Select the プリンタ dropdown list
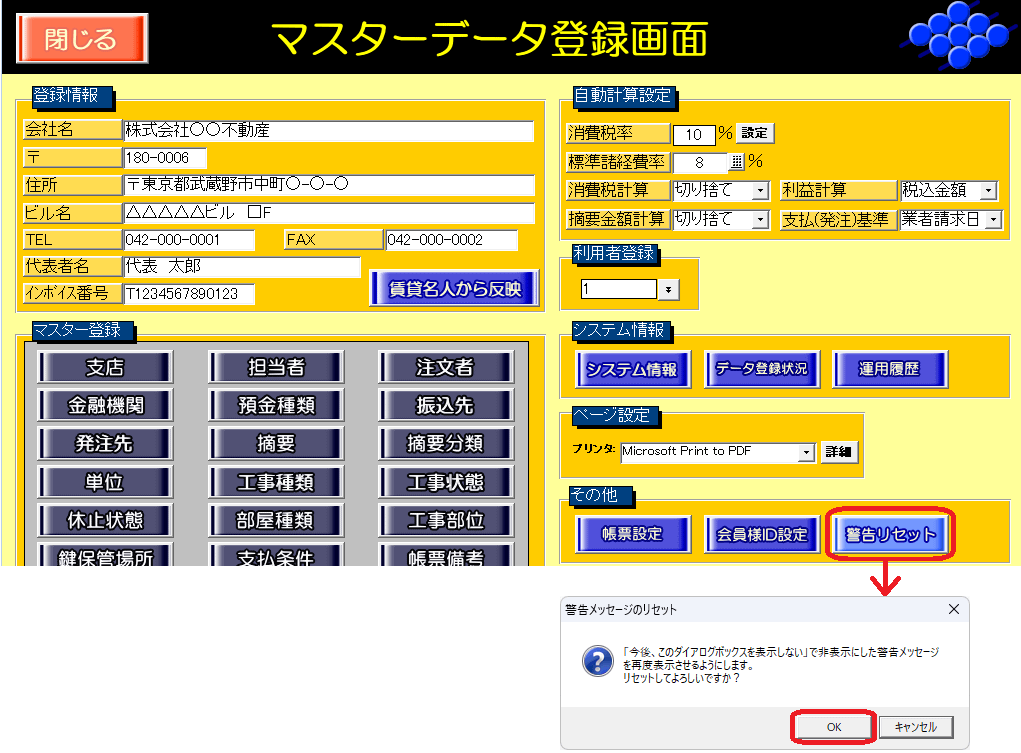Viewport: 1021px width, 753px height. [806, 452]
